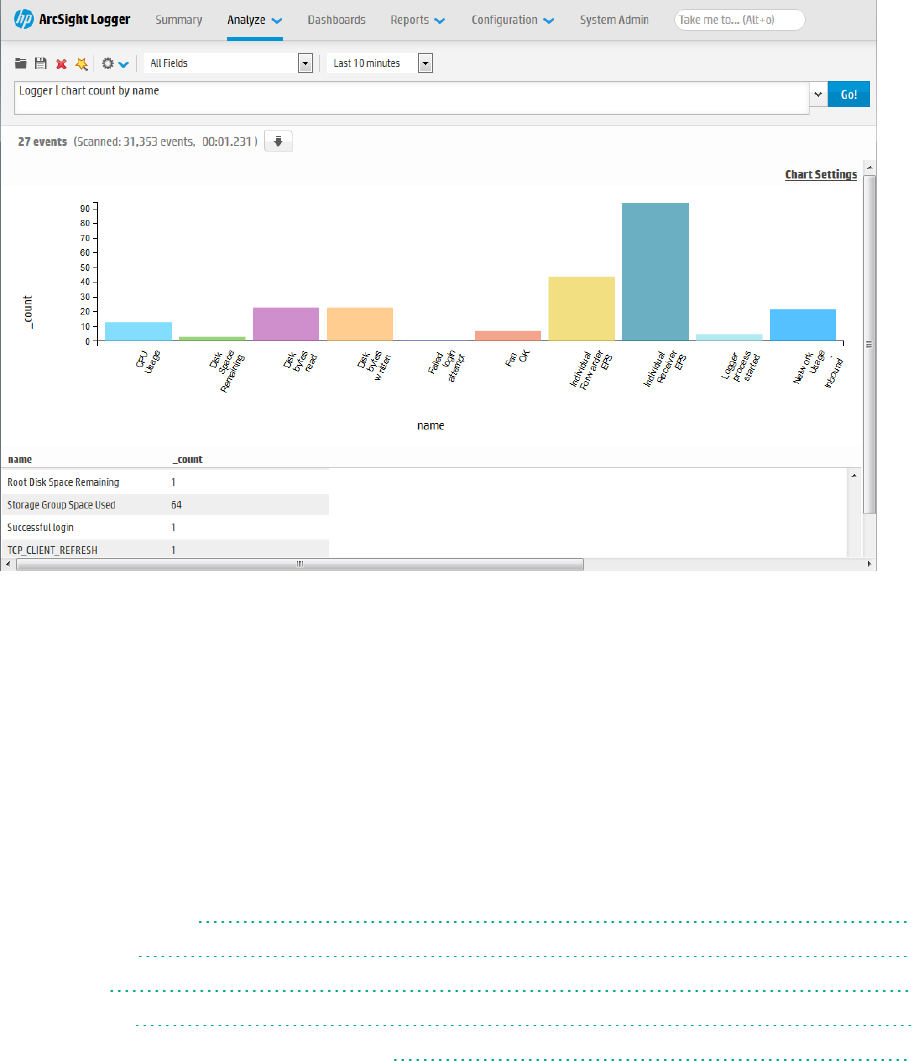
Task: Export results with the download arrow icon
Action: pyautogui.click(x=278, y=141)
